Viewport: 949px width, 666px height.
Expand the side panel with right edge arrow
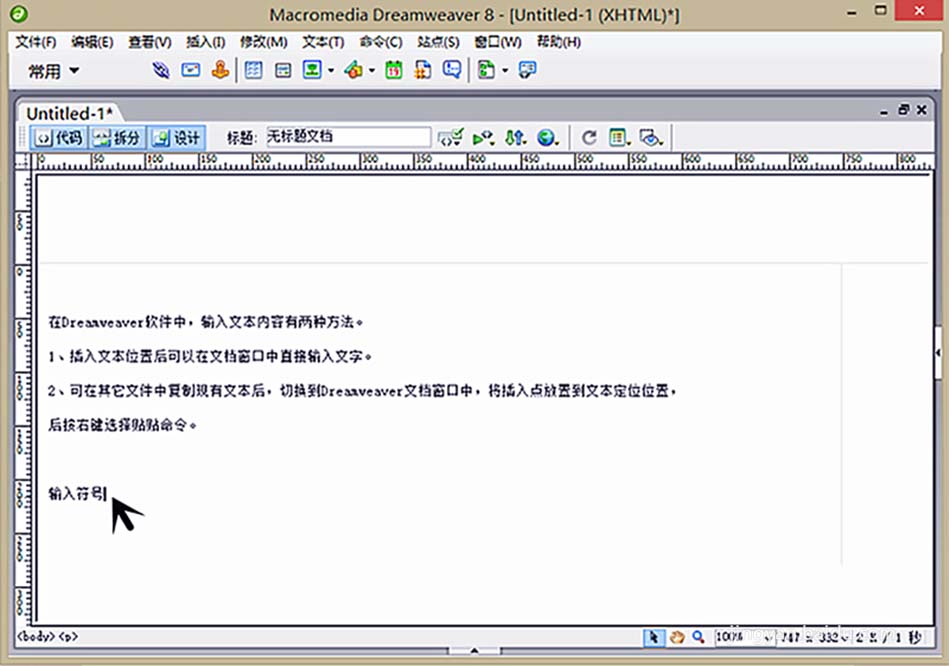click(938, 352)
